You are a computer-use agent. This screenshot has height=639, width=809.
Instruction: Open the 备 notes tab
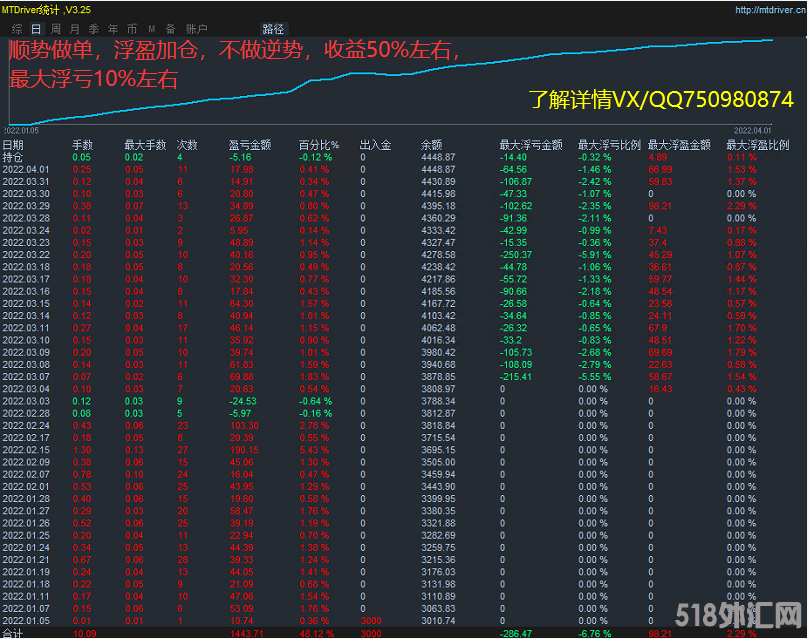170,29
